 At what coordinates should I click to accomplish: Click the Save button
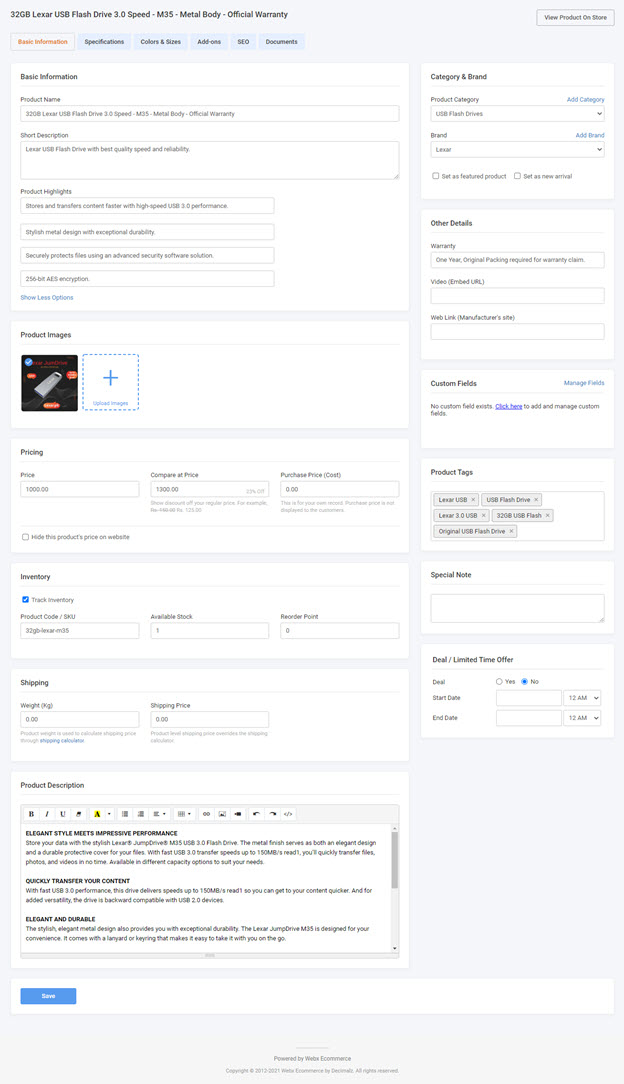tap(48, 996)
